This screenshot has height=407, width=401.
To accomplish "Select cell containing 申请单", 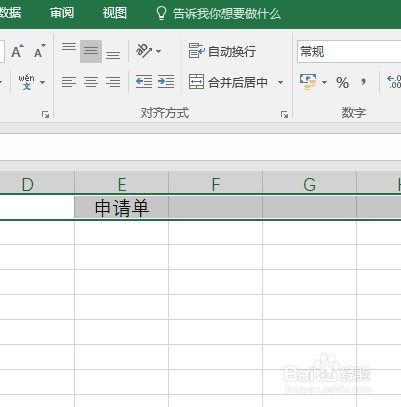I will [x=122, y=207].
